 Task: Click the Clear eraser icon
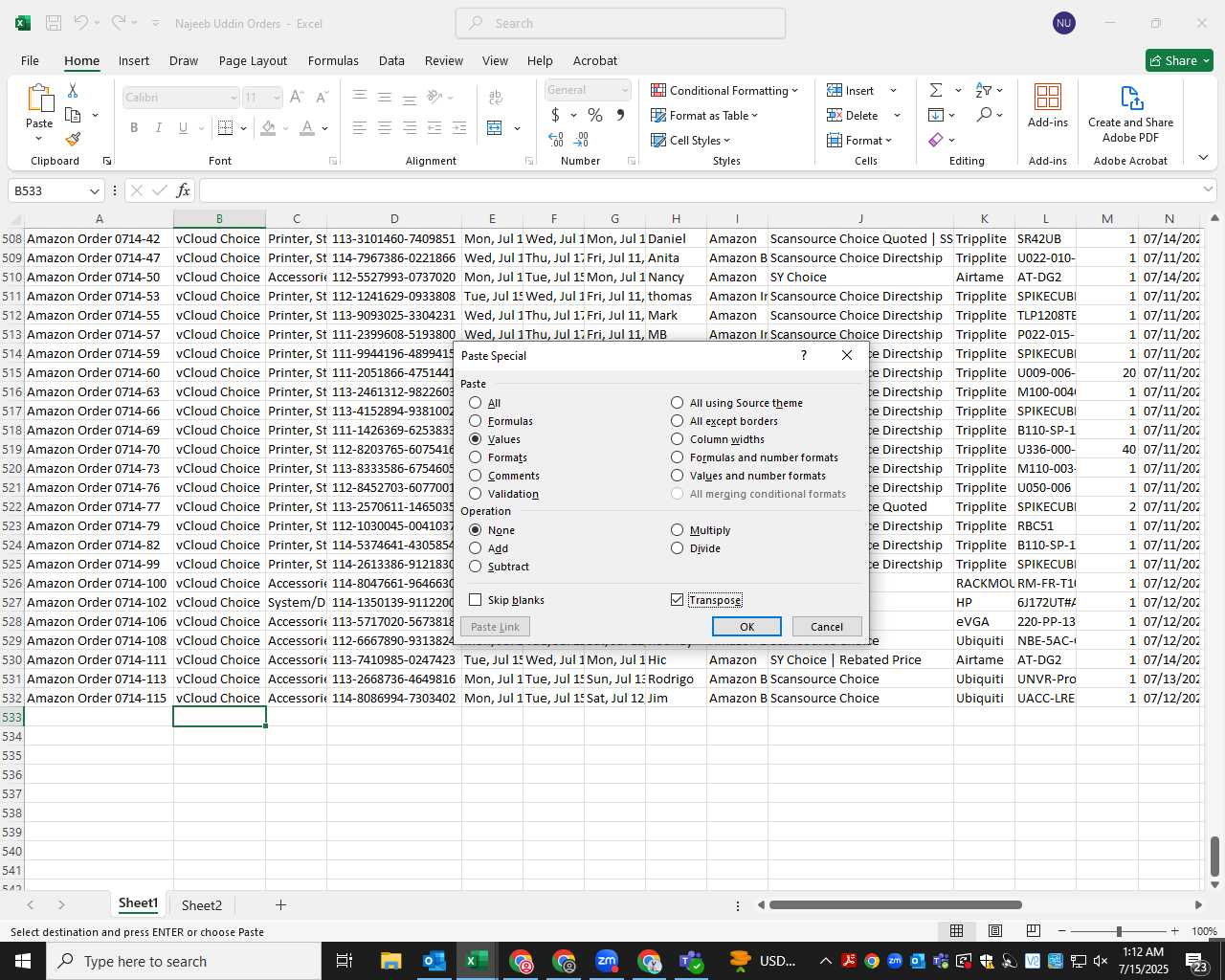click(x=936, y=140)
